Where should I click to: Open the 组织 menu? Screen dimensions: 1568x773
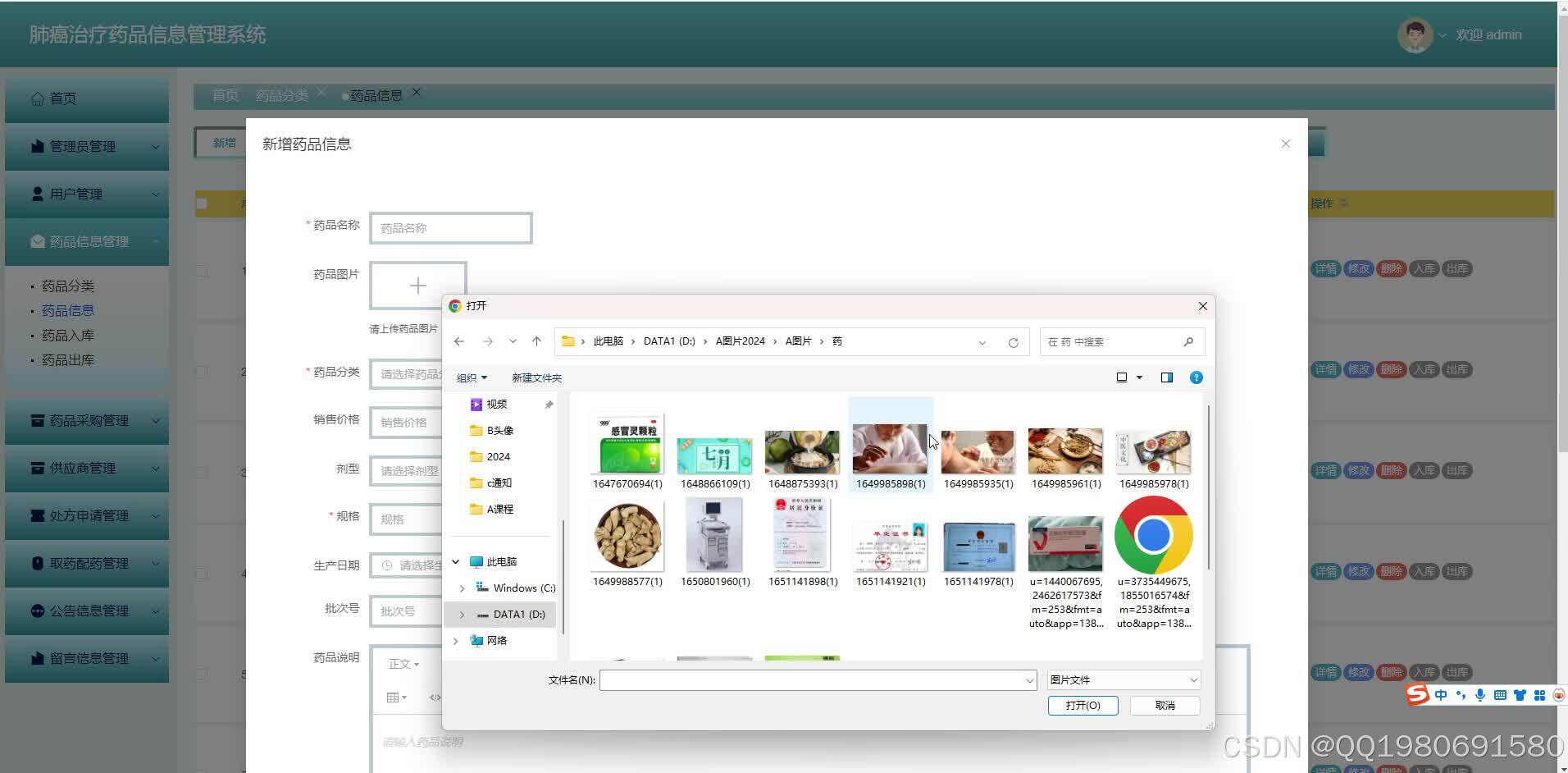(x=472, y=377)
